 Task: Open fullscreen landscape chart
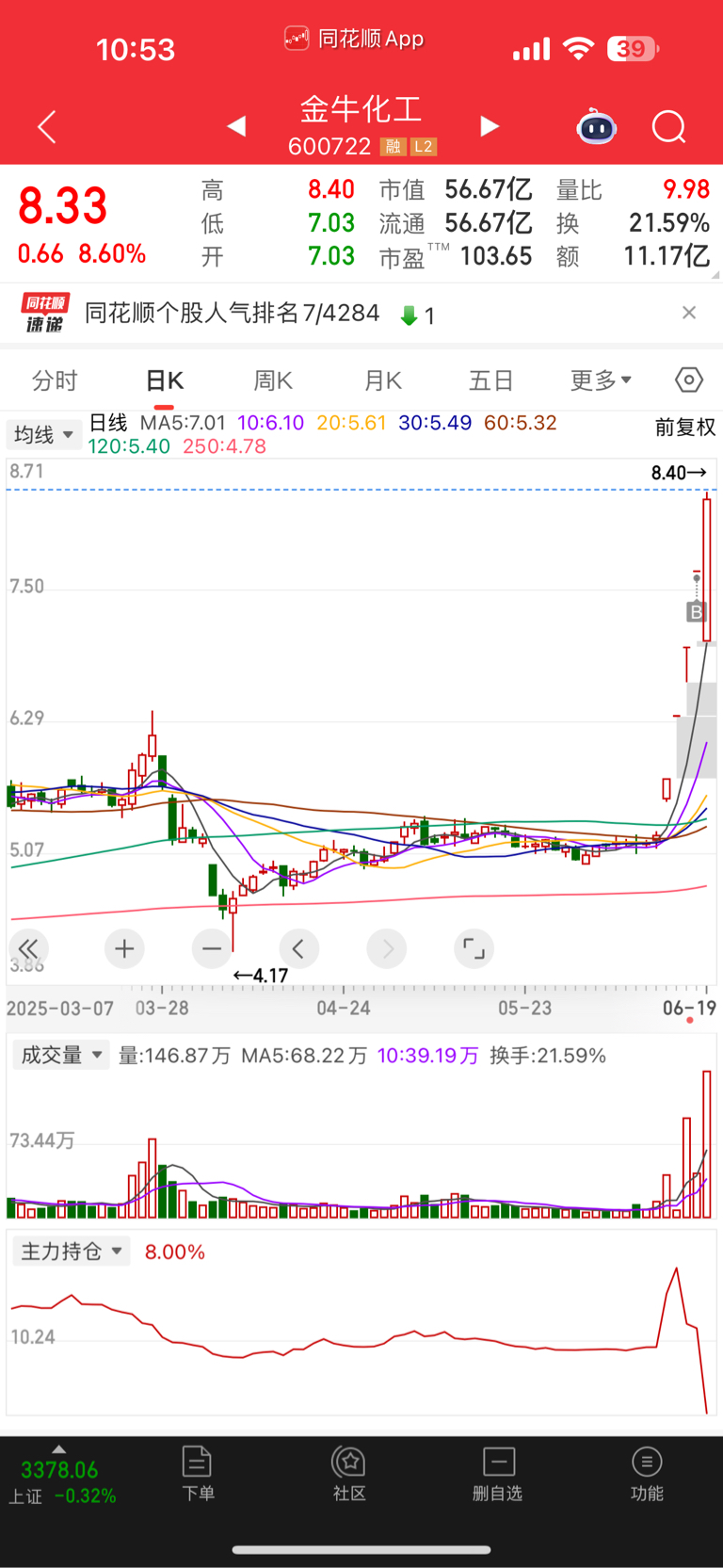474,948
